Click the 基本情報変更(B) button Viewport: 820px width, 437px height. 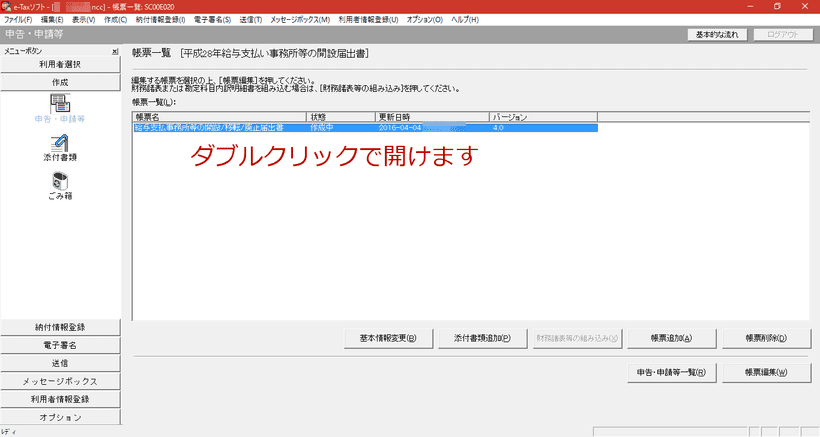(x=388, y=338)
